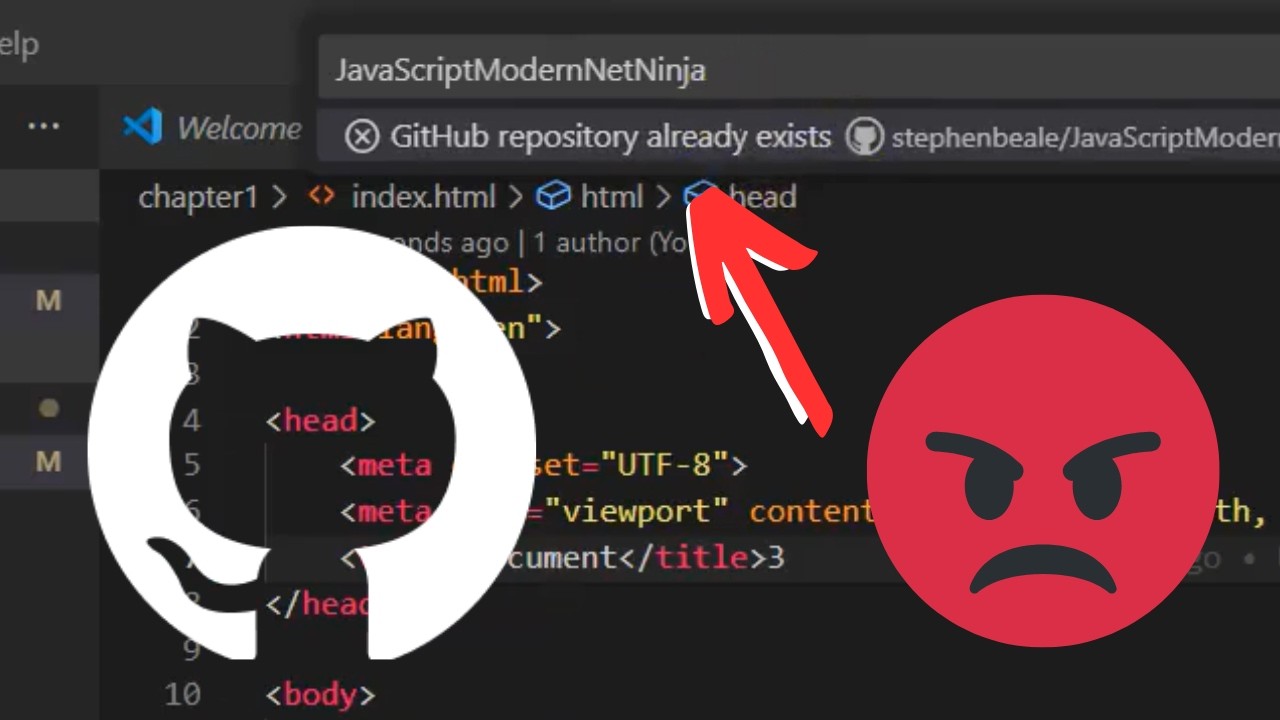Click the </title> closing tag
Screen dimensions: 1280x720
694,557
